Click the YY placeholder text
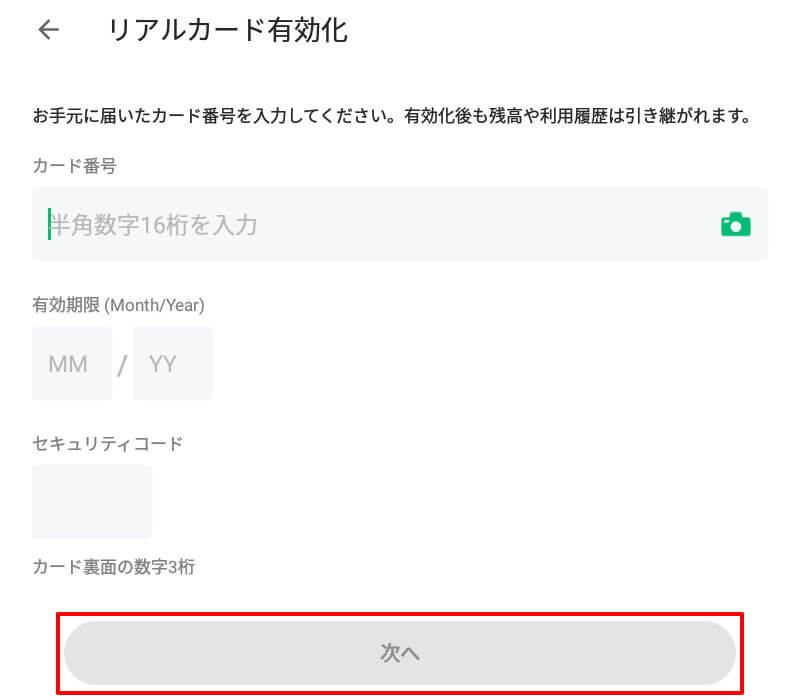 tap(163, 364)
